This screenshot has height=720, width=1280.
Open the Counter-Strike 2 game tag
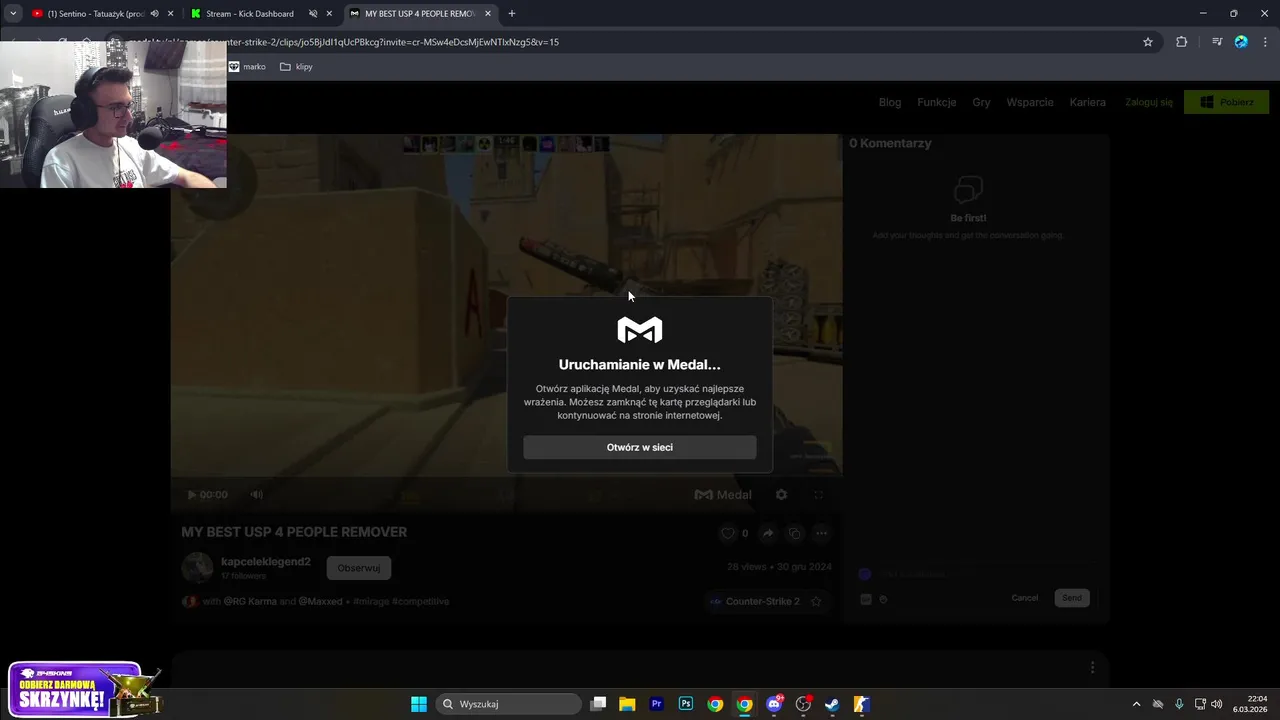point(754,601)
